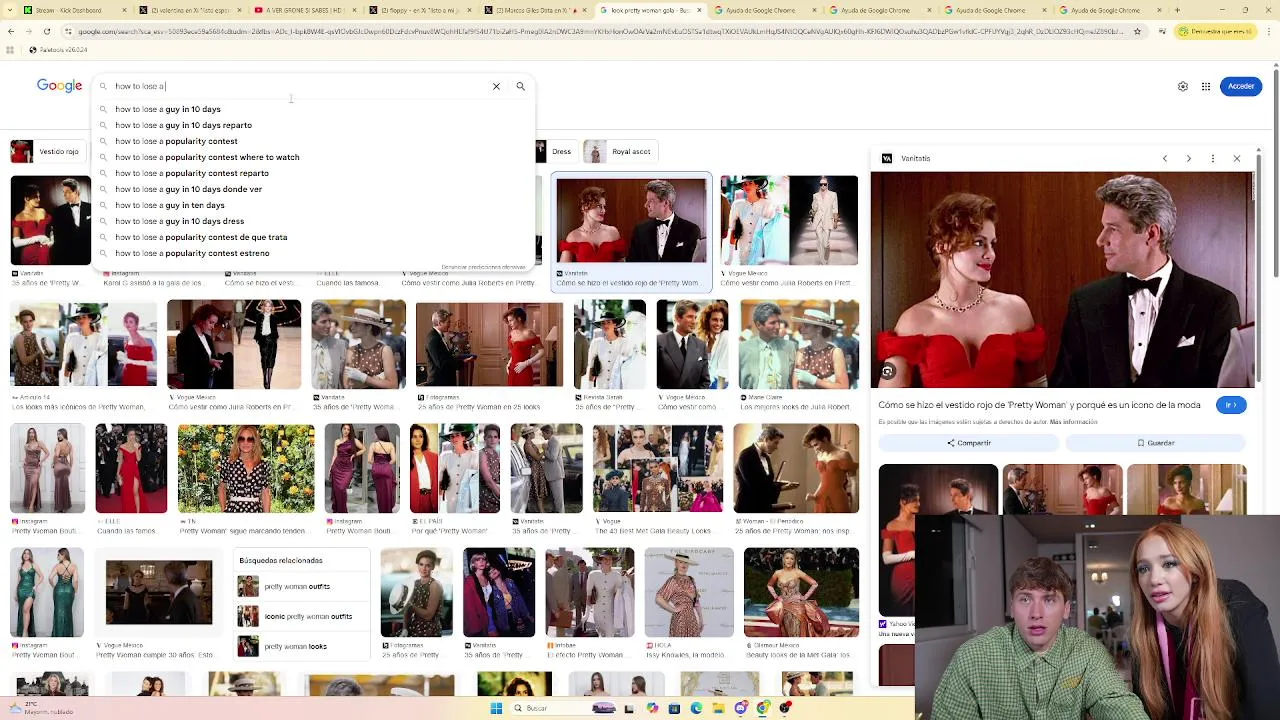Open Microsoft Edge from the taskbar

[x=696, y=708]
